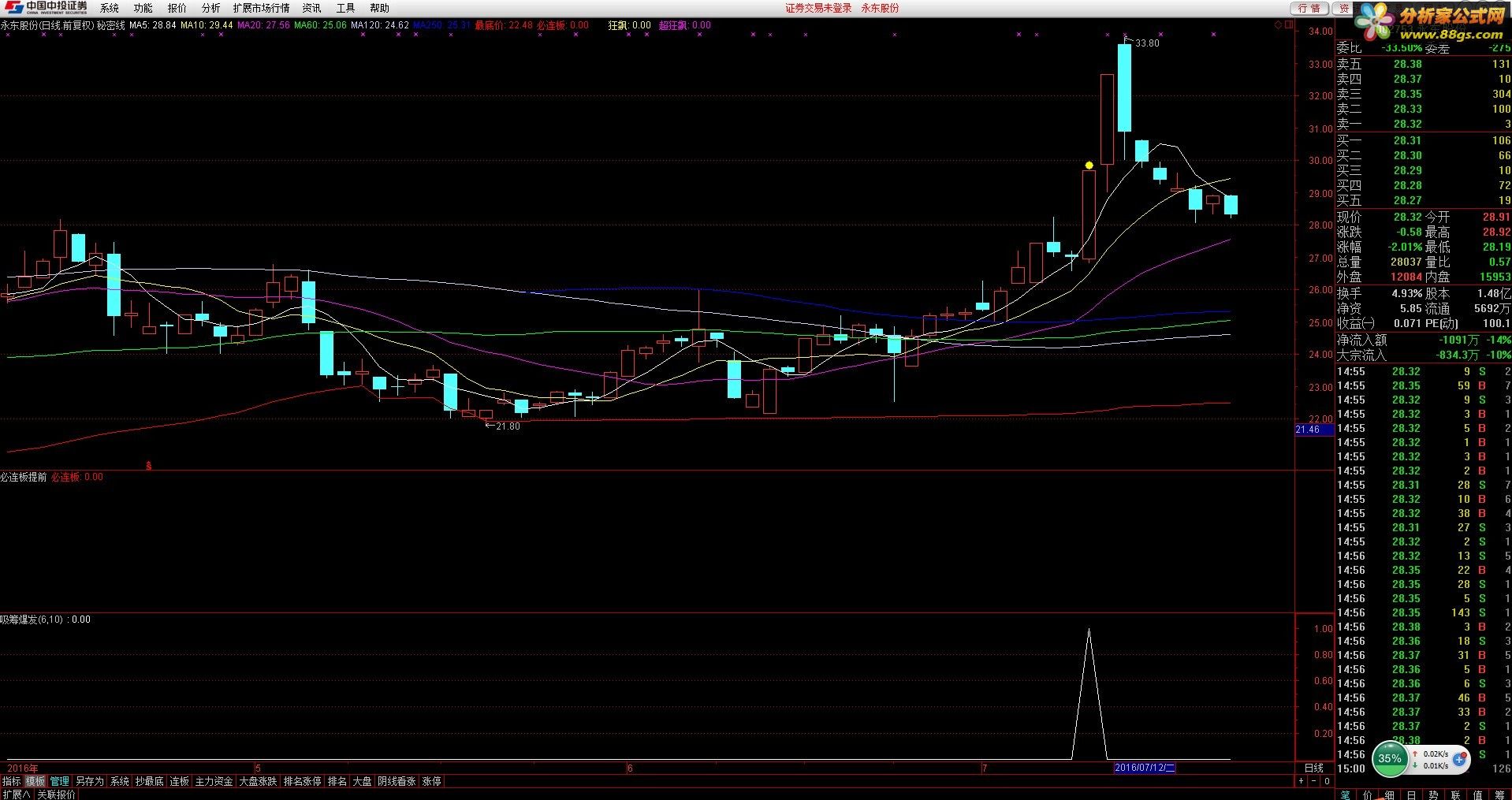Choose the 抄最底 template
Screen dimensions: 1512x800
(149, 781)
